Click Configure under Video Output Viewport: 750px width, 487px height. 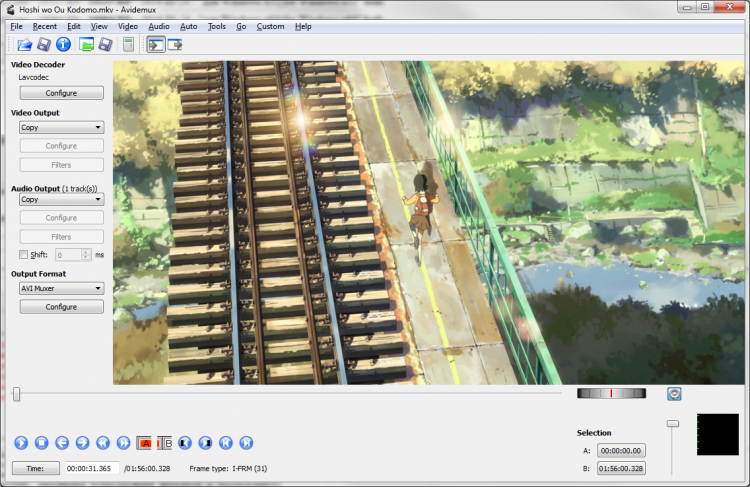62,145
